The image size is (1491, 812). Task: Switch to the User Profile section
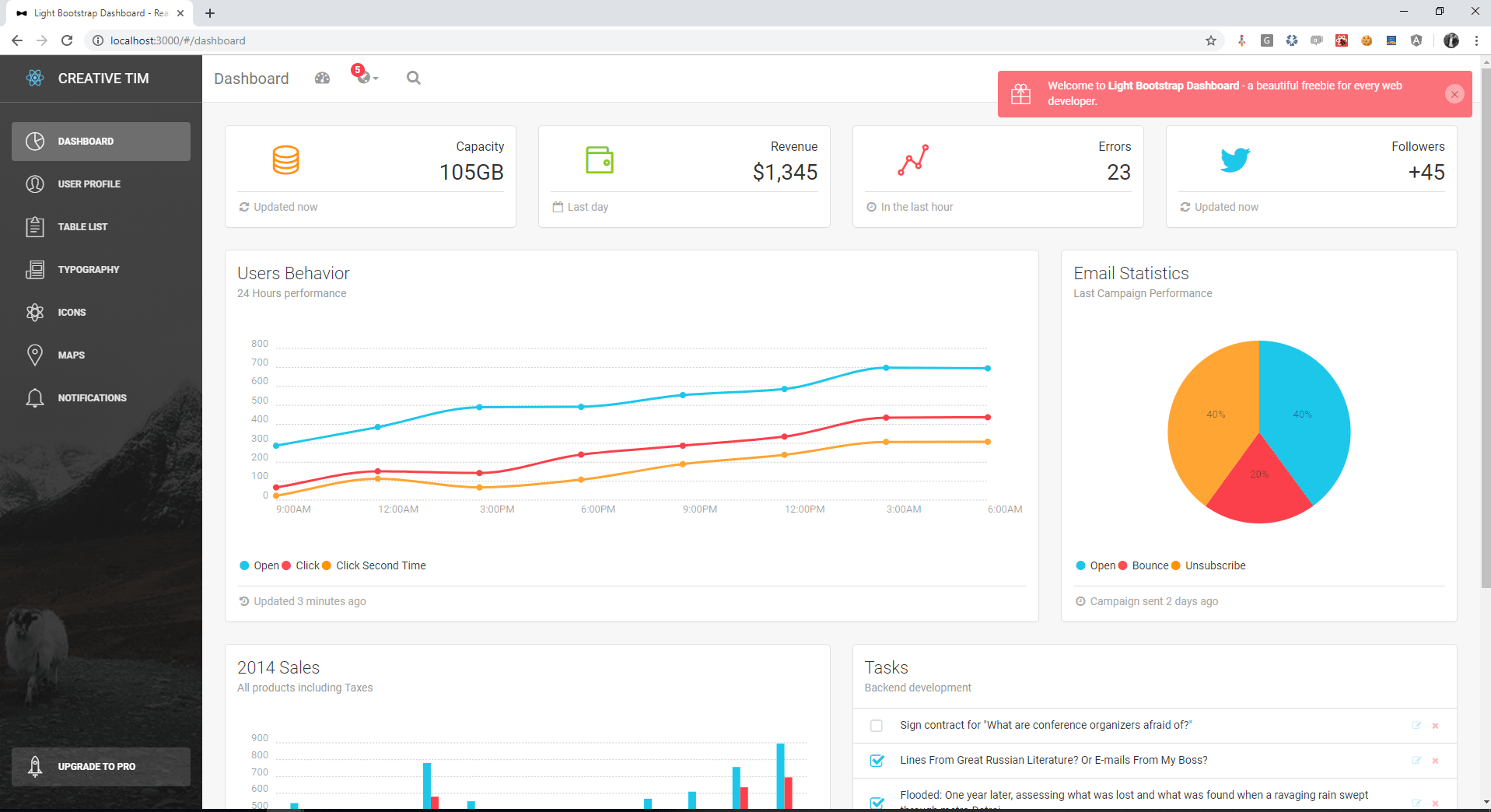(x=88, y=184)
